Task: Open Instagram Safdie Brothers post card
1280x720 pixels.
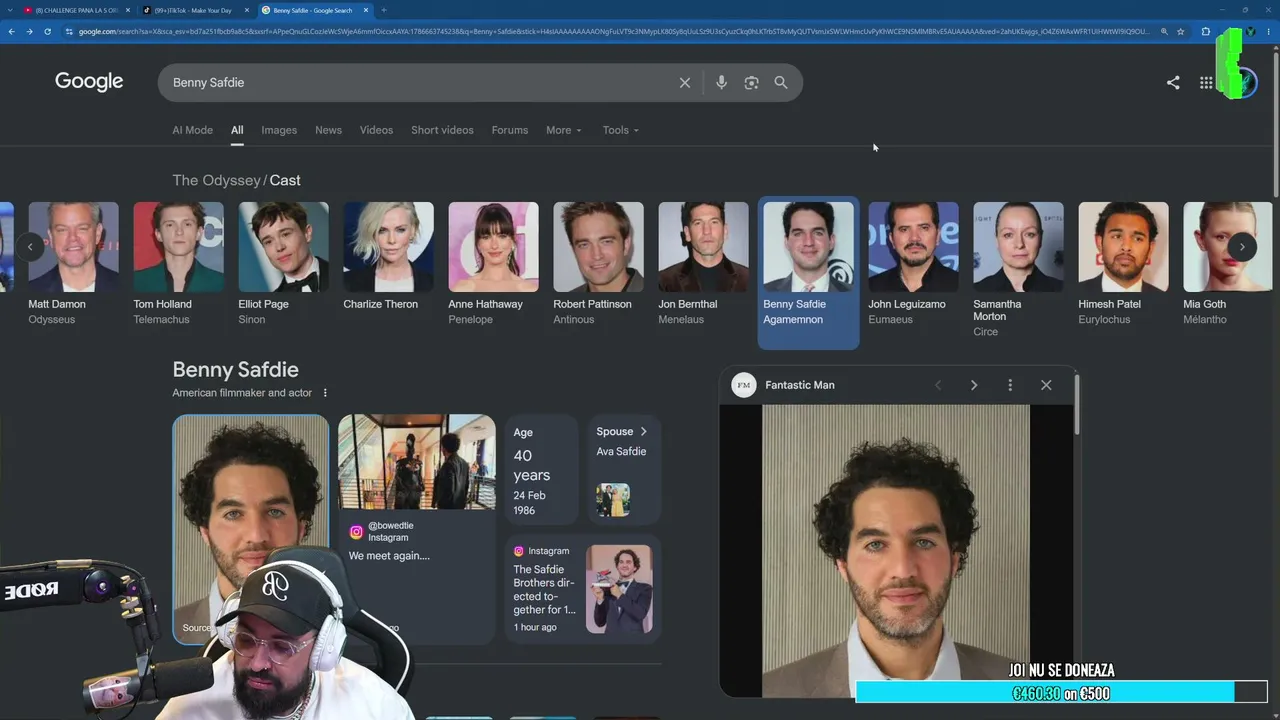Action: [x=583, y=589]
